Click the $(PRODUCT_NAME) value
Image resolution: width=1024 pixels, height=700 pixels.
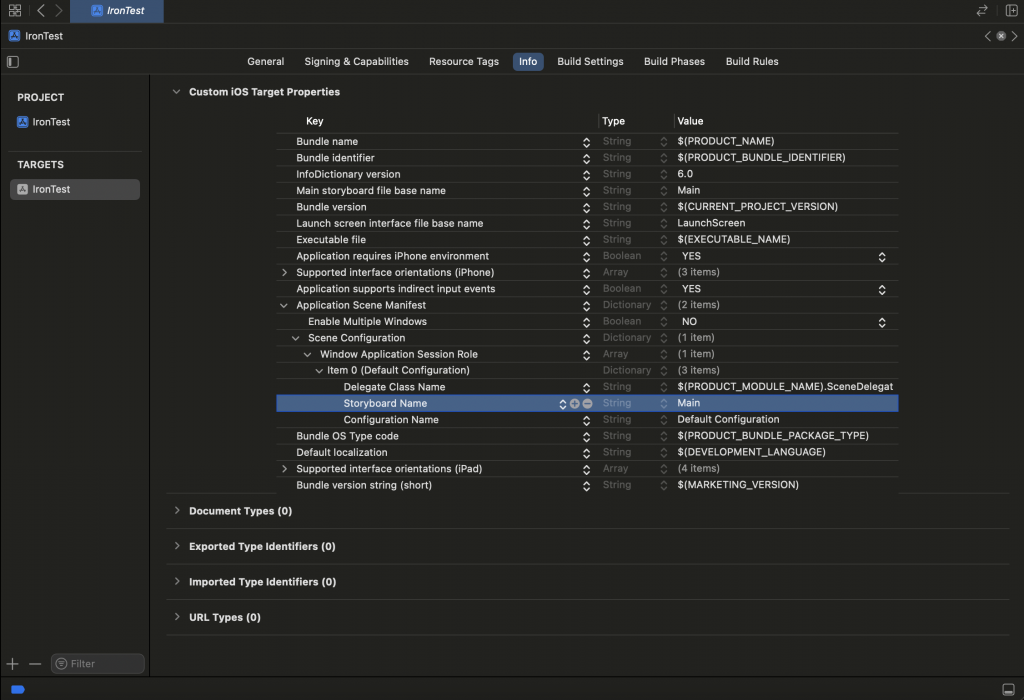[726, 141]
